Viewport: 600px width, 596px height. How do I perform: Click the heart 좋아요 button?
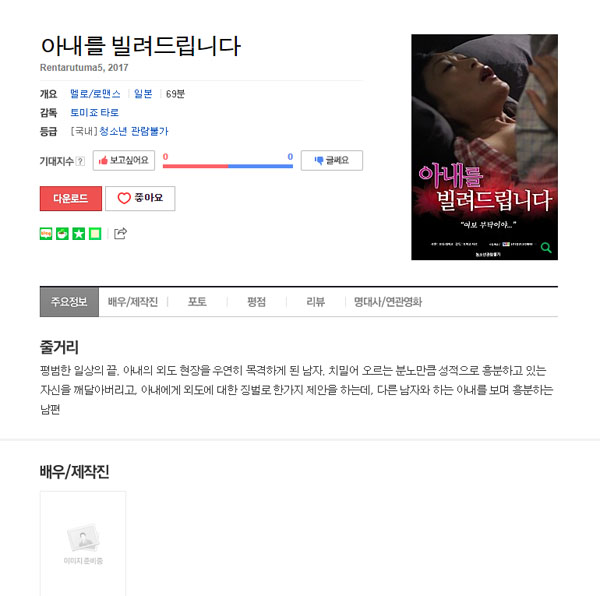click(x=140, y=198)
